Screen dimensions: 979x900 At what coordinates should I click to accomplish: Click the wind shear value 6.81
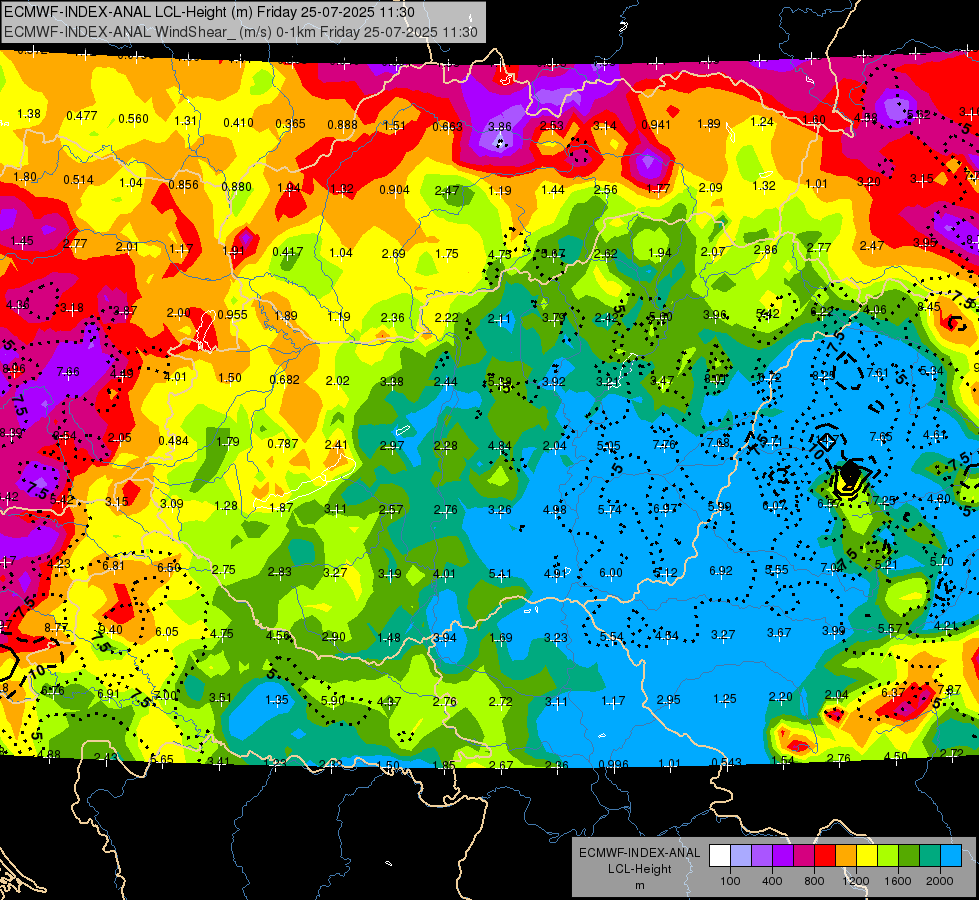pyautogui.click(x=114, y=566)
